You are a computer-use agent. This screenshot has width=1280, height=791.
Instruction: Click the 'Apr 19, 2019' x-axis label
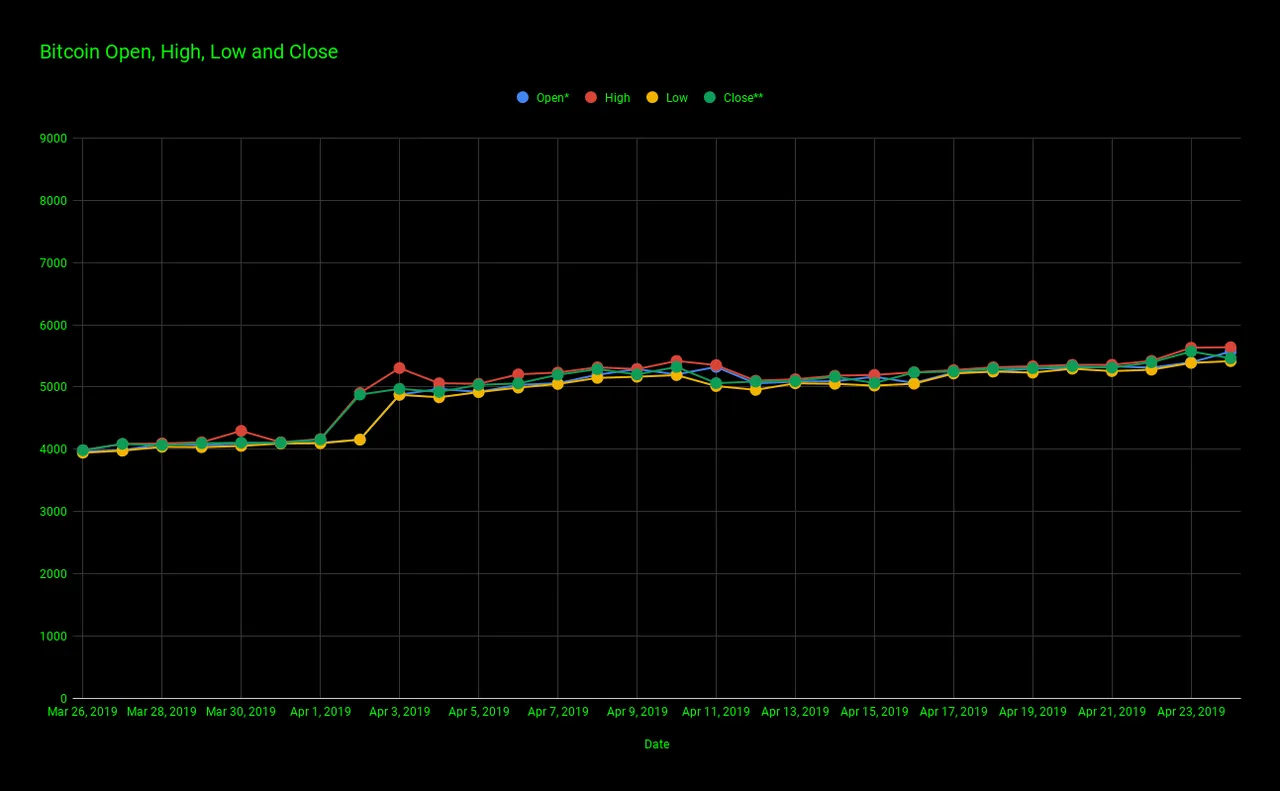(x=1032, y=712)
